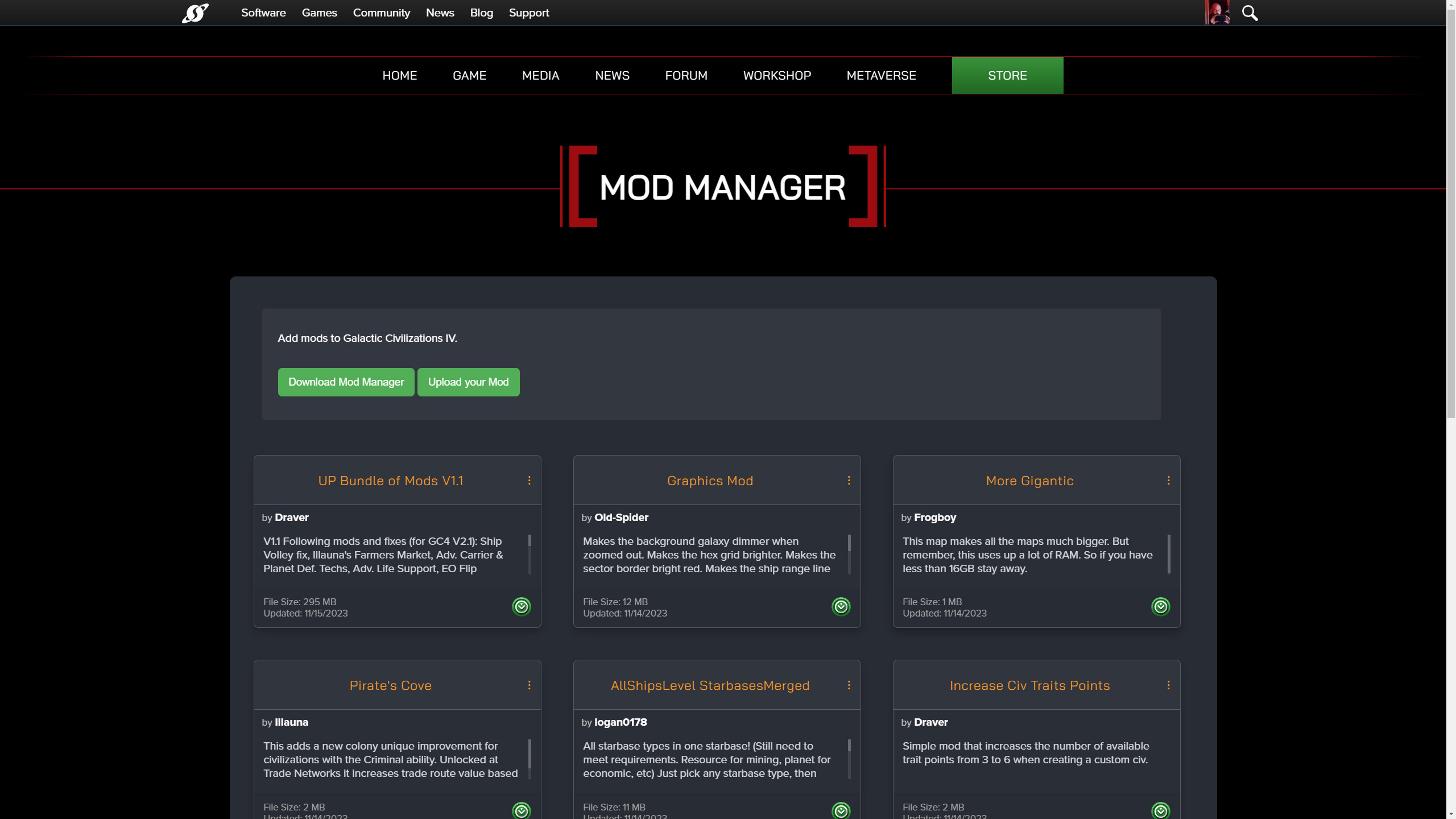Open Graphics Mod three-dot menu
Image resolution: width=1456 pixels, height=819 pixels.
849,481
